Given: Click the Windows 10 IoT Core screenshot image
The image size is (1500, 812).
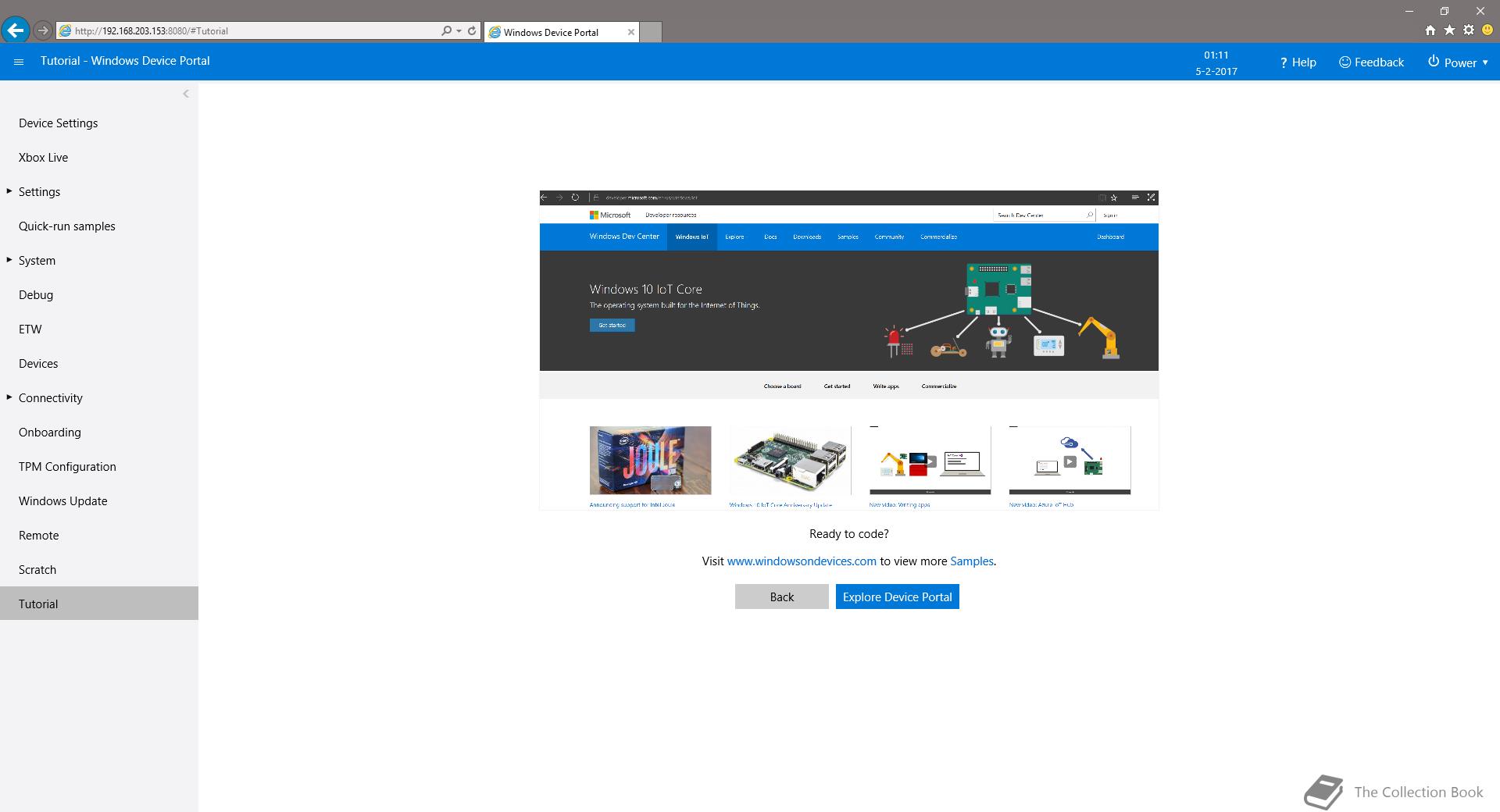Looking at the screenshot, I should pyautogui.click(x=848, y=350).
